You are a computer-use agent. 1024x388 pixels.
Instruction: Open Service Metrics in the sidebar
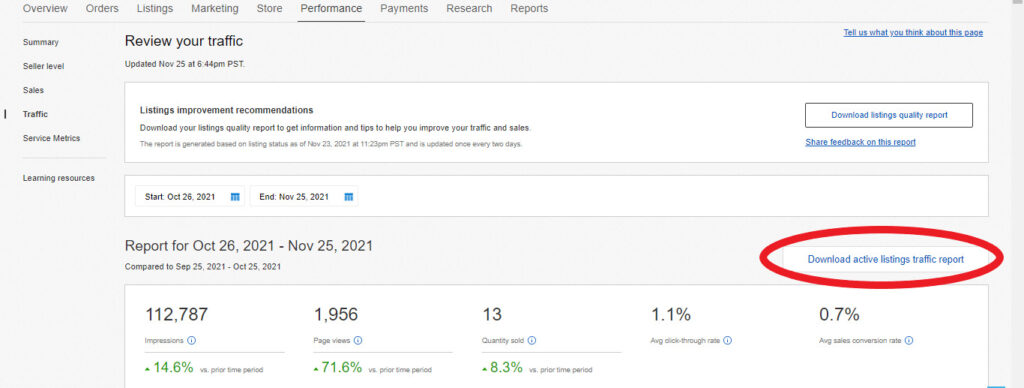51,138
